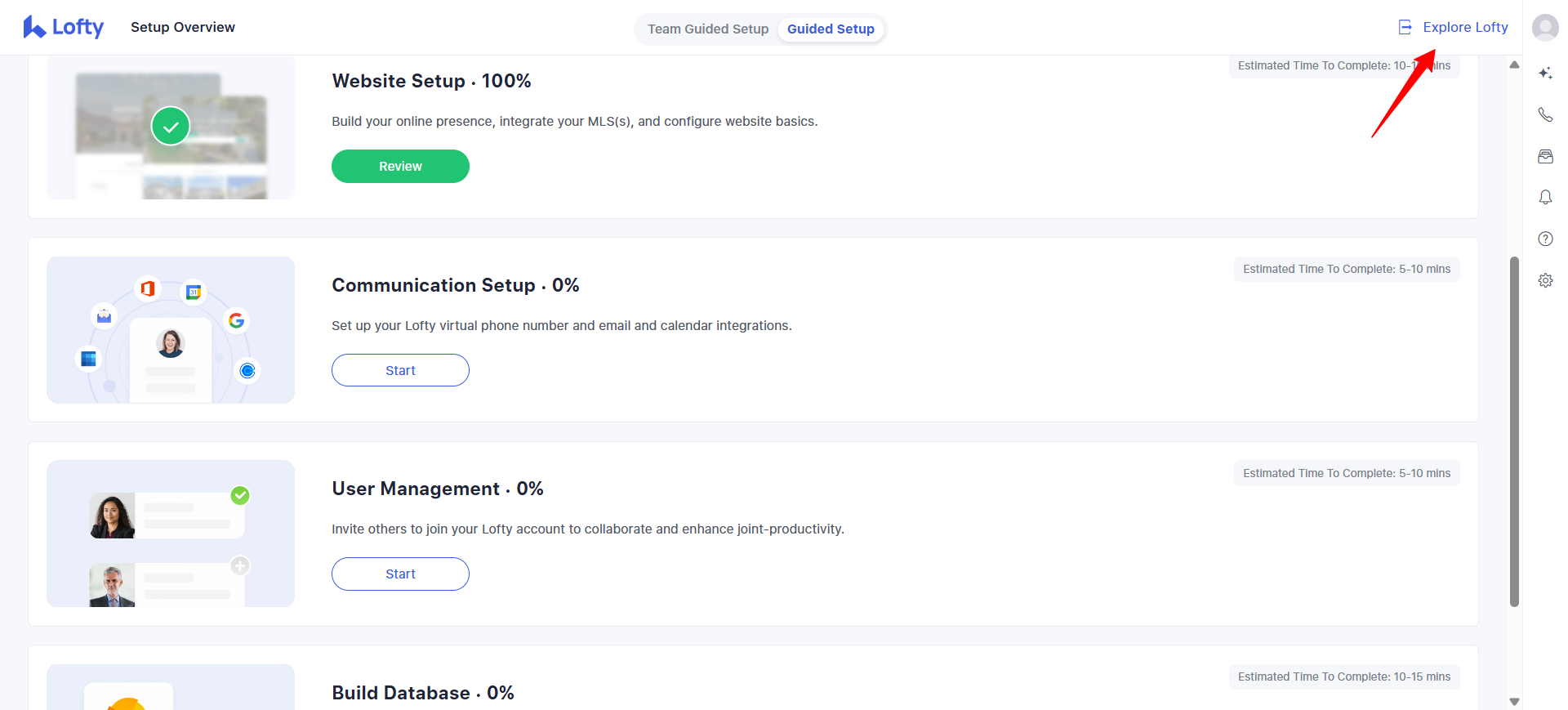Start Communication Setup

pyautogui.click(x=400, y=370)
